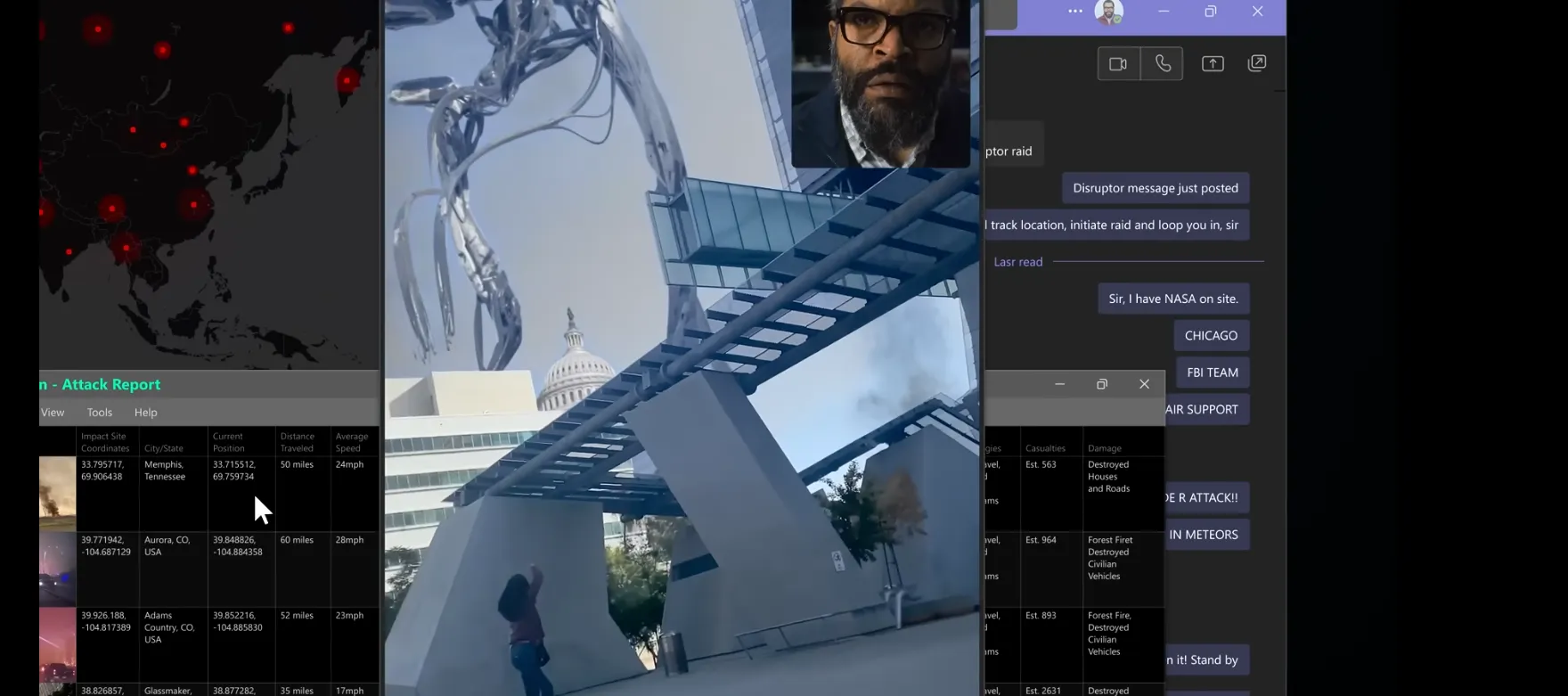Viewport: 1568px width, 696px height.
Task: Select the 'Sir, I have NASA on site.' message
Action: (1173, 299)
